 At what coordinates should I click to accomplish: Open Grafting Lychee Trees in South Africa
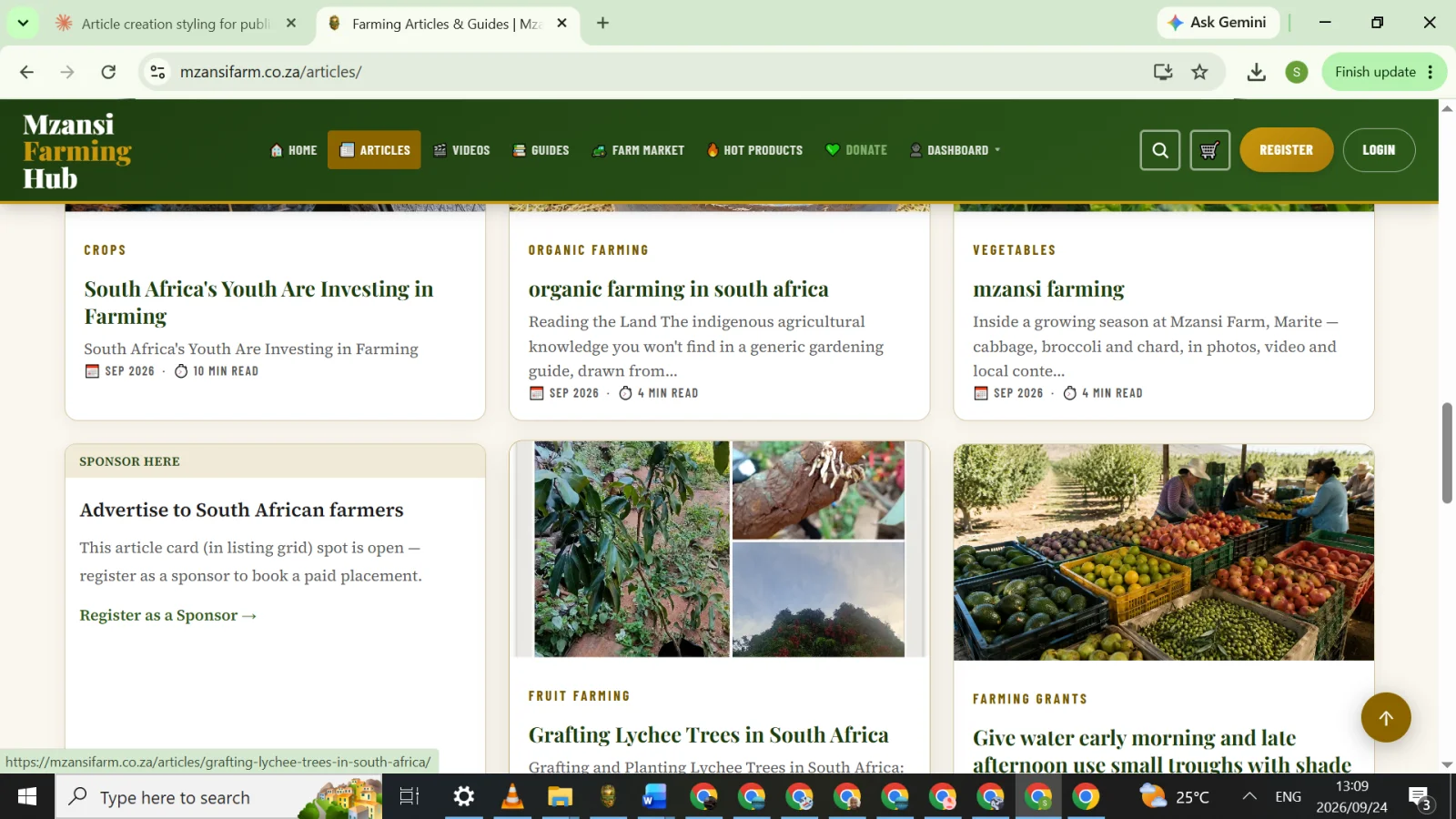pos(708,735)
